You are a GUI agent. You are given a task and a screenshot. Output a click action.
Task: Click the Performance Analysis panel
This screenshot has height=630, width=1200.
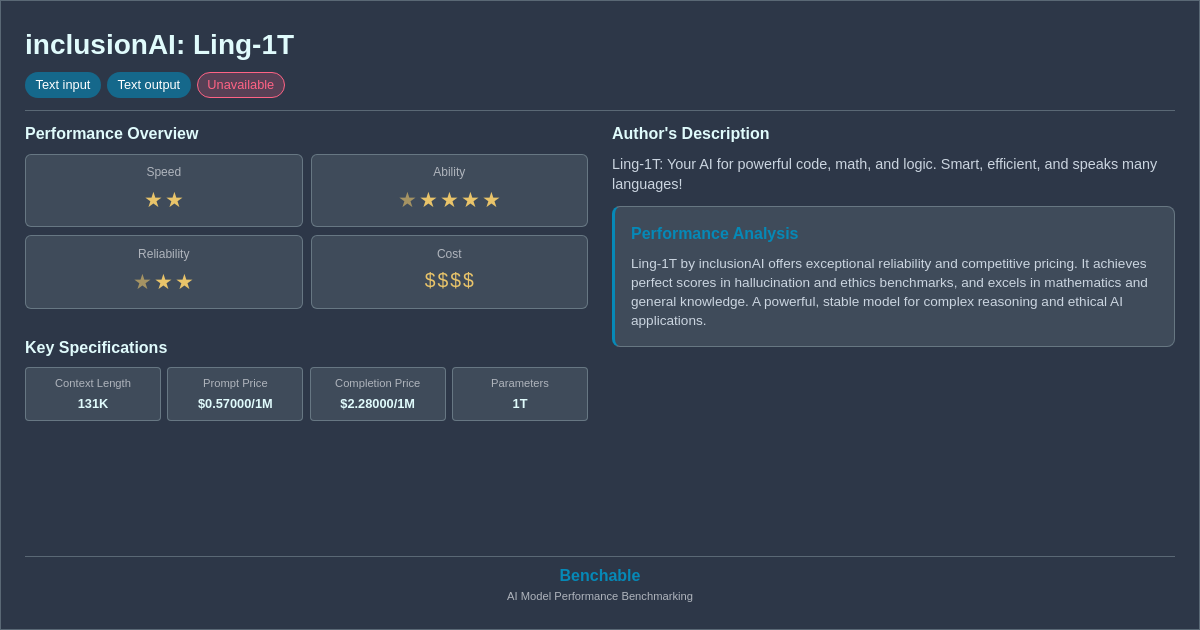tap(893, 276)
